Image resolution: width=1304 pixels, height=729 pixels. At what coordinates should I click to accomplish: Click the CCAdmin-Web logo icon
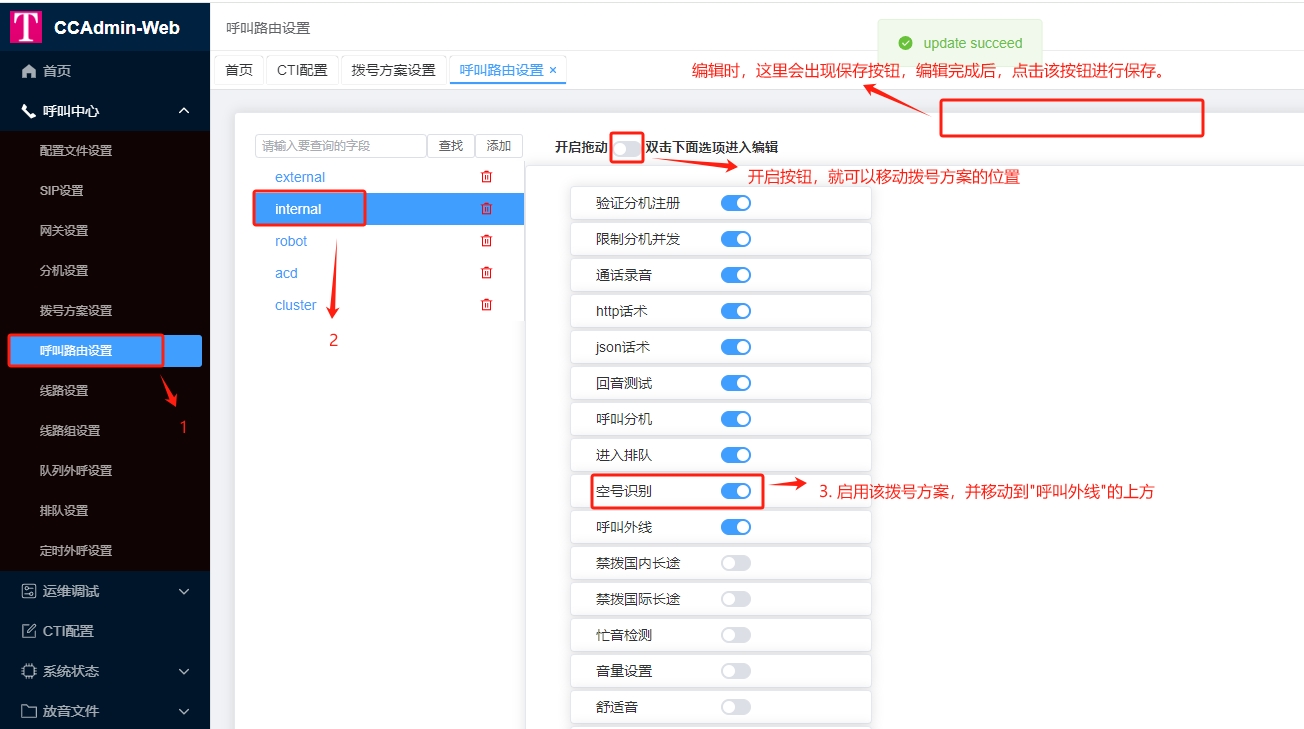tap(27, 26)
